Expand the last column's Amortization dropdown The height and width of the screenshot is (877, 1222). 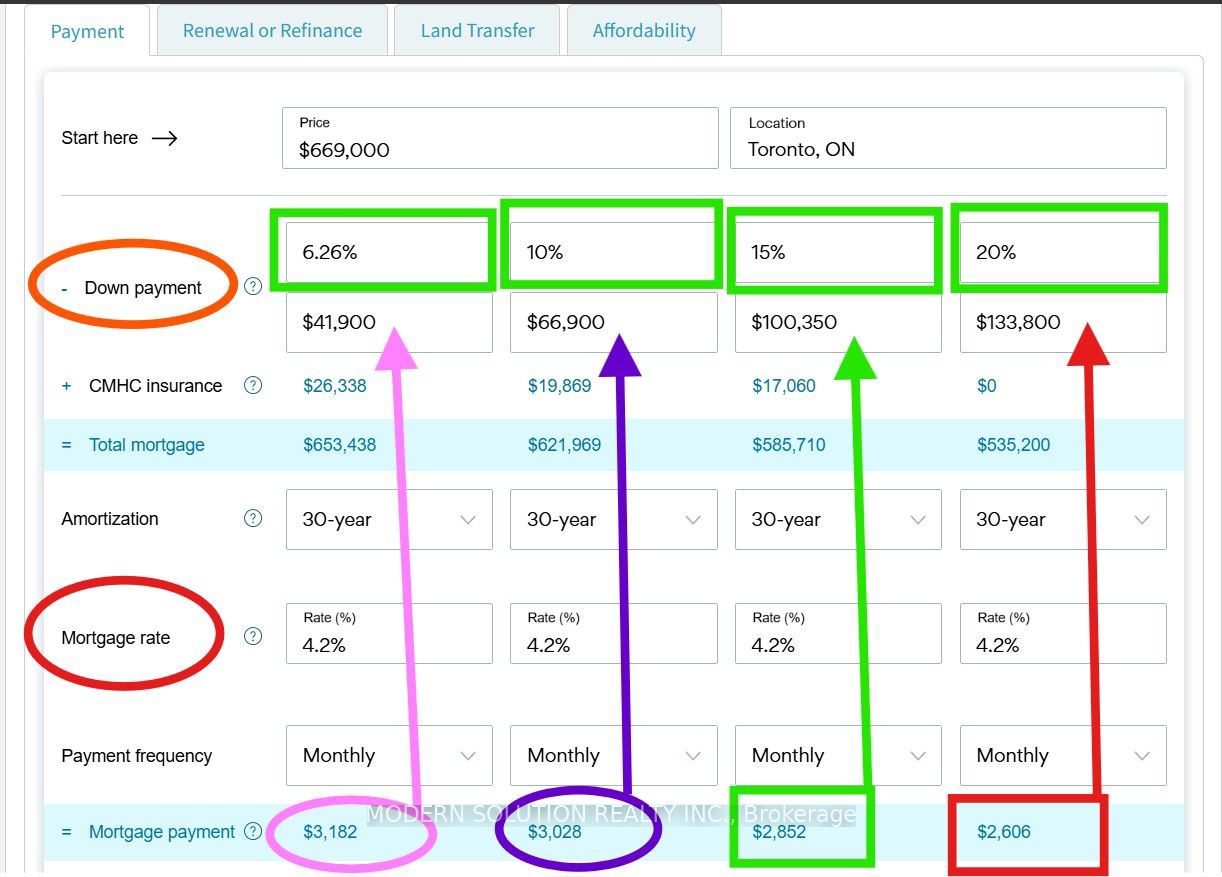pyautogui.click(x=1063, y=519)
